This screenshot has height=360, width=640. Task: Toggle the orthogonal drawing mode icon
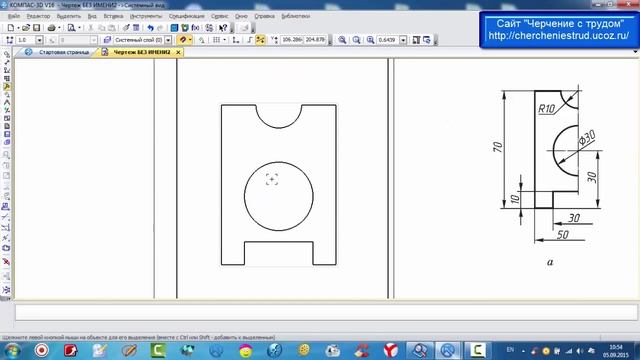pyautogui.click(x=249, y=40)
